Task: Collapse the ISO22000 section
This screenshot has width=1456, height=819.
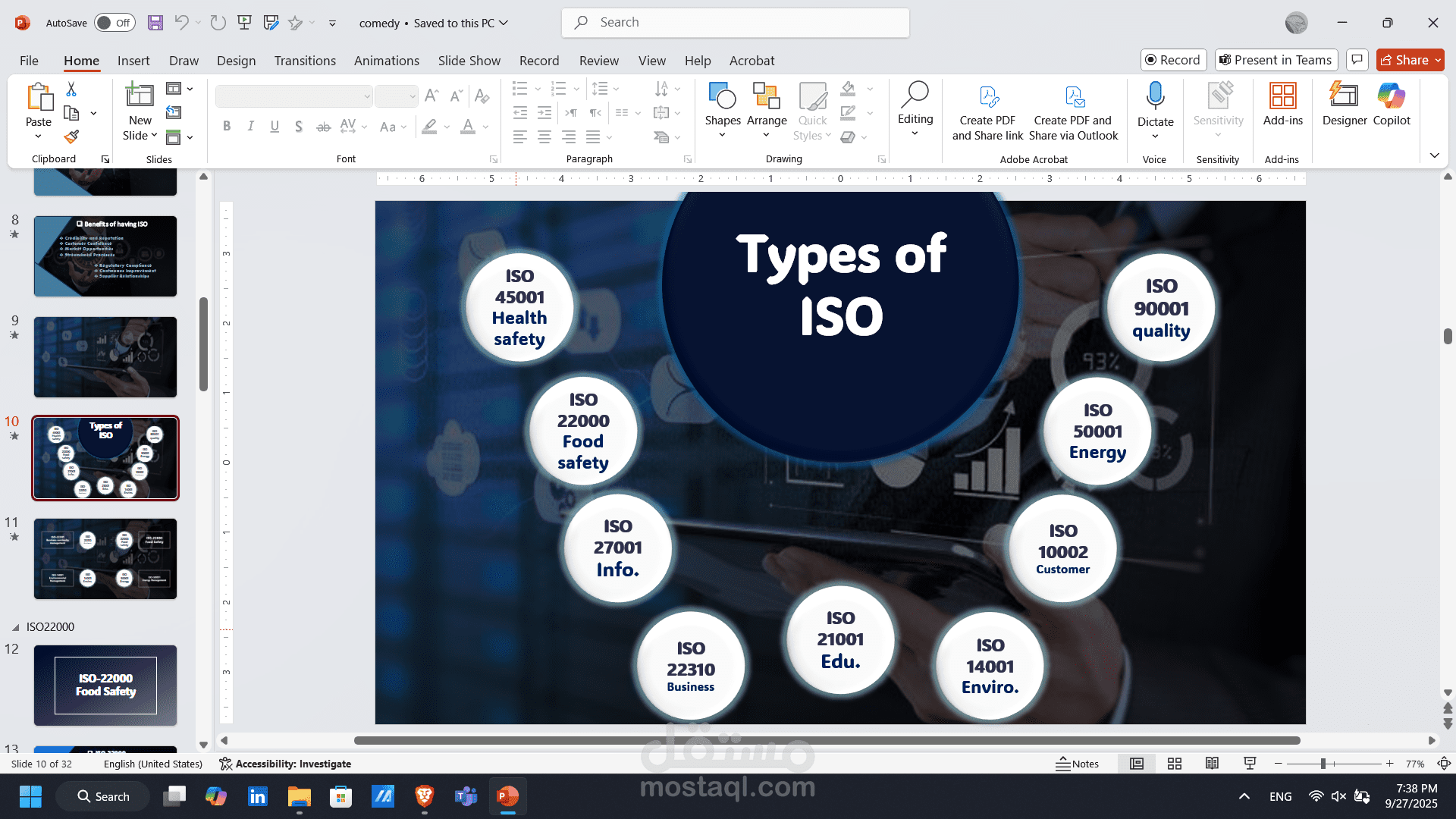Action: (x=15, y=628)
